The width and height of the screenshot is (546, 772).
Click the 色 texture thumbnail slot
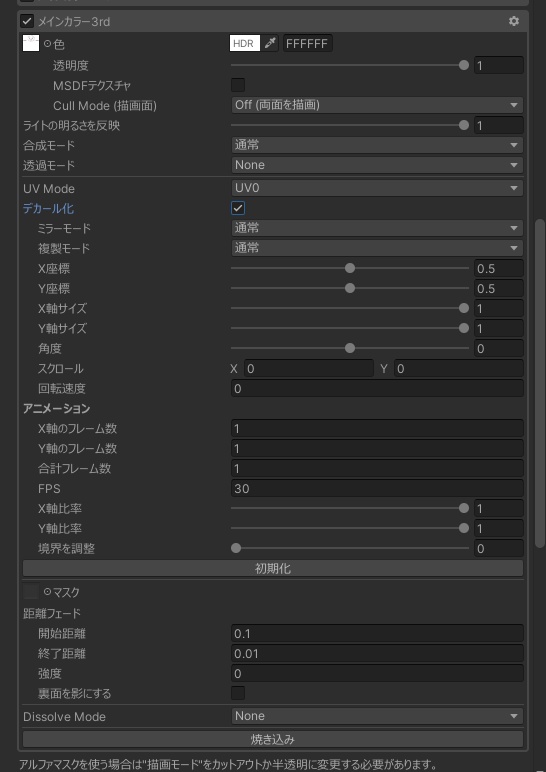pyautogui.click(x=31, y=43)
